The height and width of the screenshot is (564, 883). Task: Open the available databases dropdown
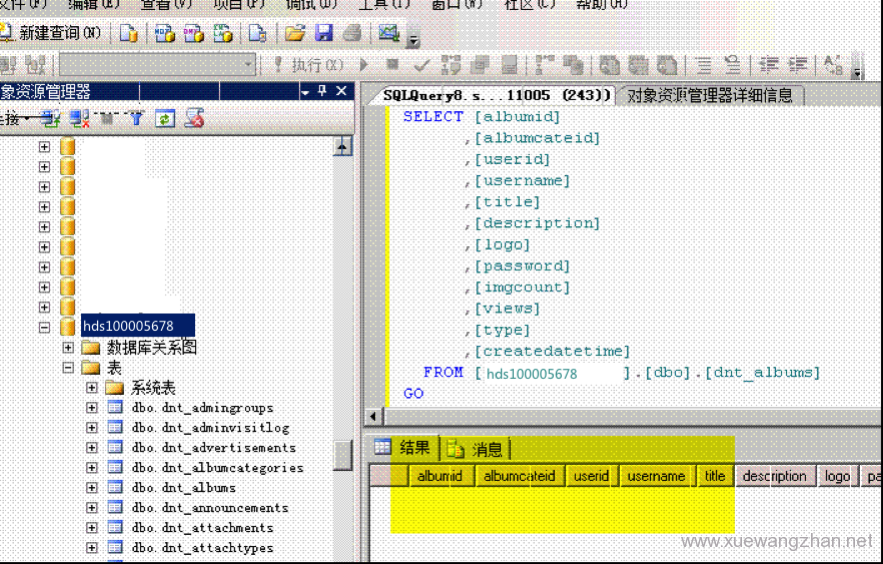[249, 65]
